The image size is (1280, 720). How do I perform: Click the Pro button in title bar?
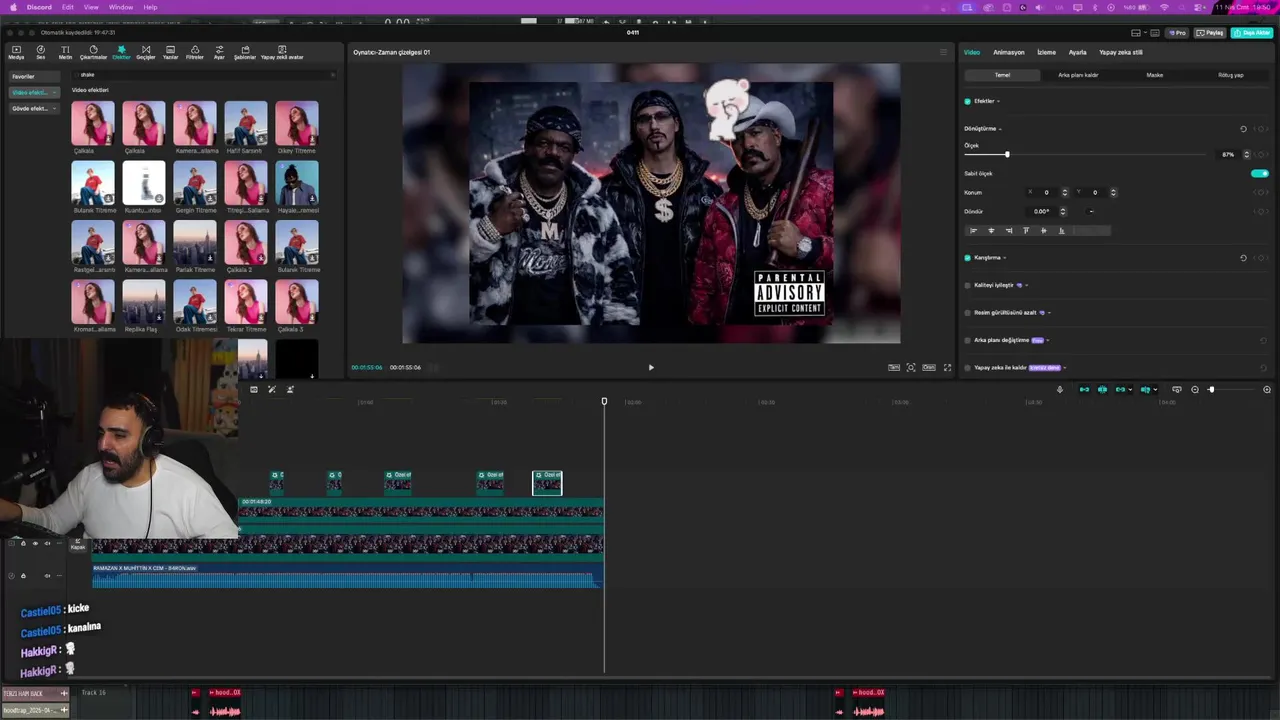point(1178,33)
